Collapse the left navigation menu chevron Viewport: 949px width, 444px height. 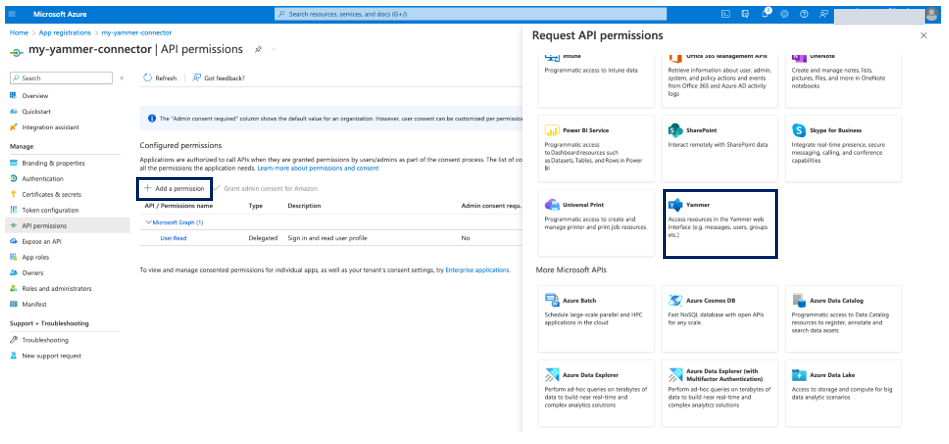pos(122,78)
